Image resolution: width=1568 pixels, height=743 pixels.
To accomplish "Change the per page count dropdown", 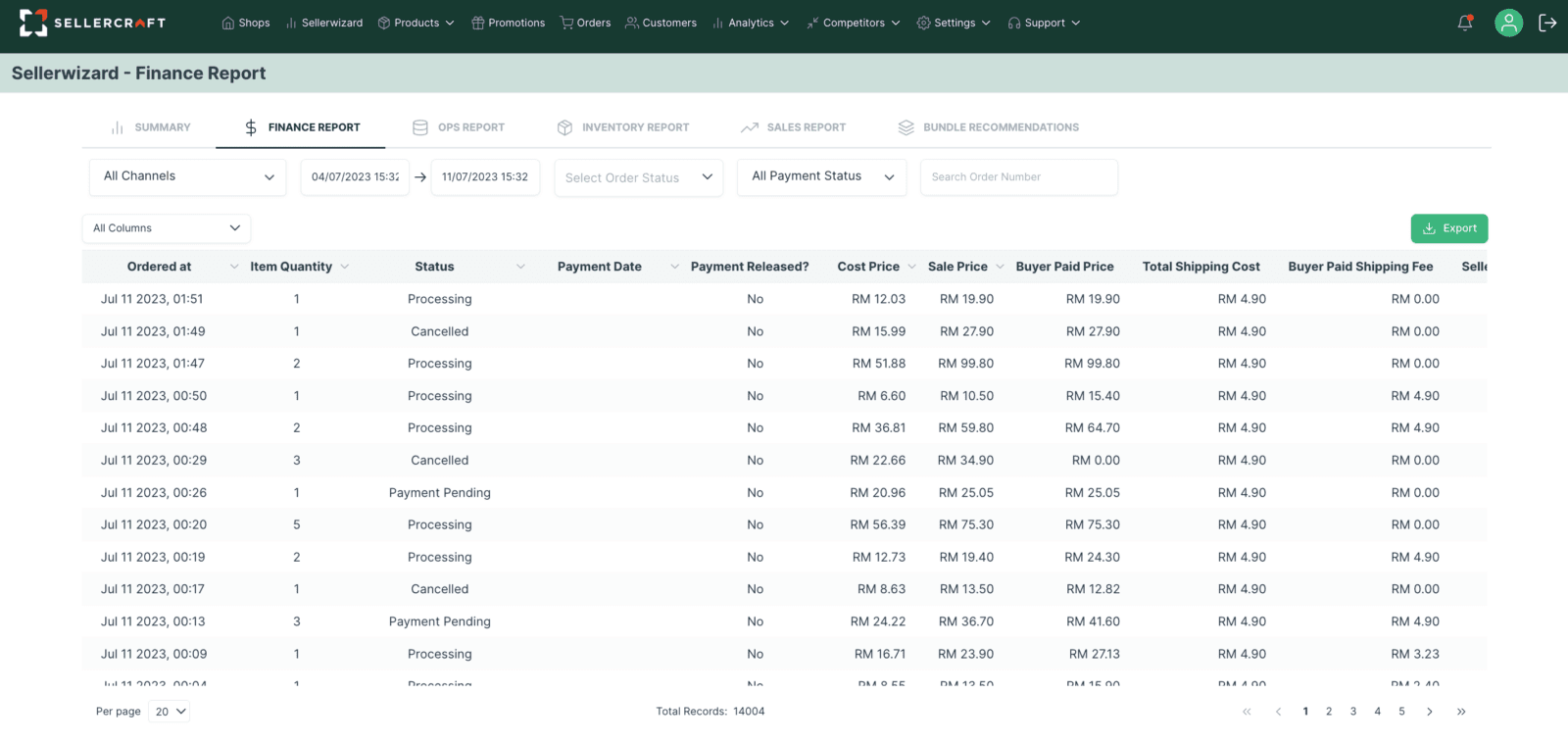I will coord(170,712).
